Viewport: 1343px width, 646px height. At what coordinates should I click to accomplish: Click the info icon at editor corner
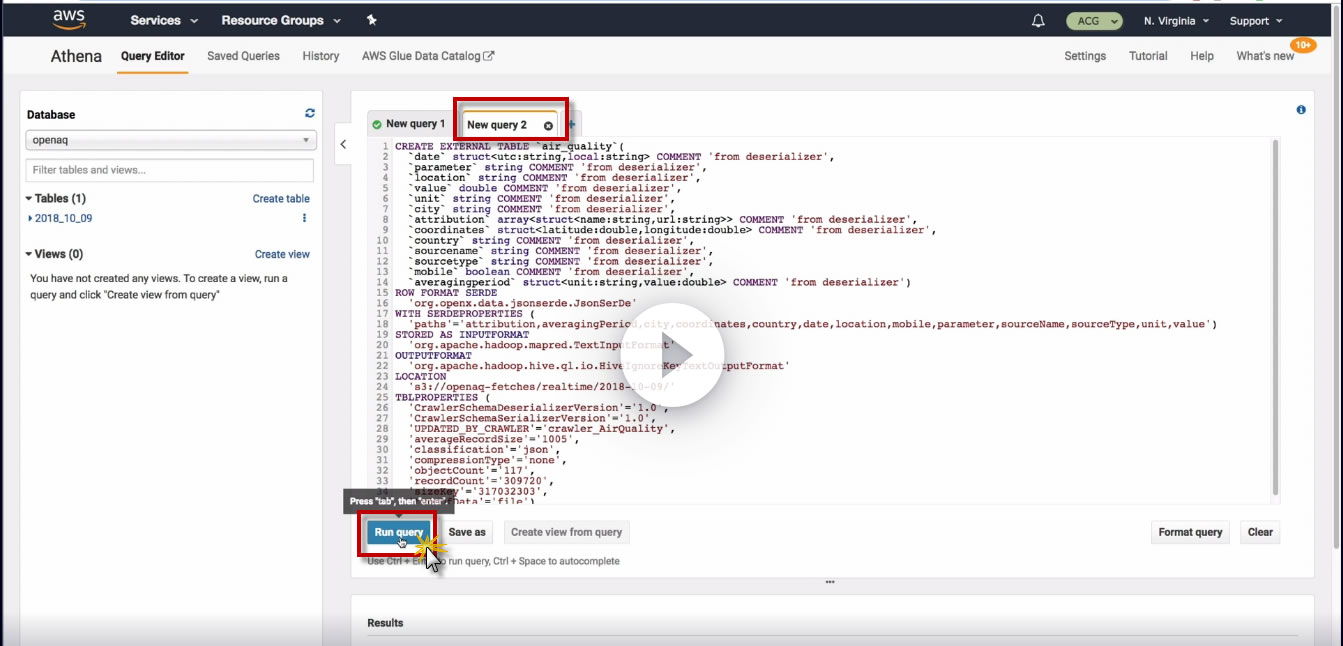(x=1301, y=110)
